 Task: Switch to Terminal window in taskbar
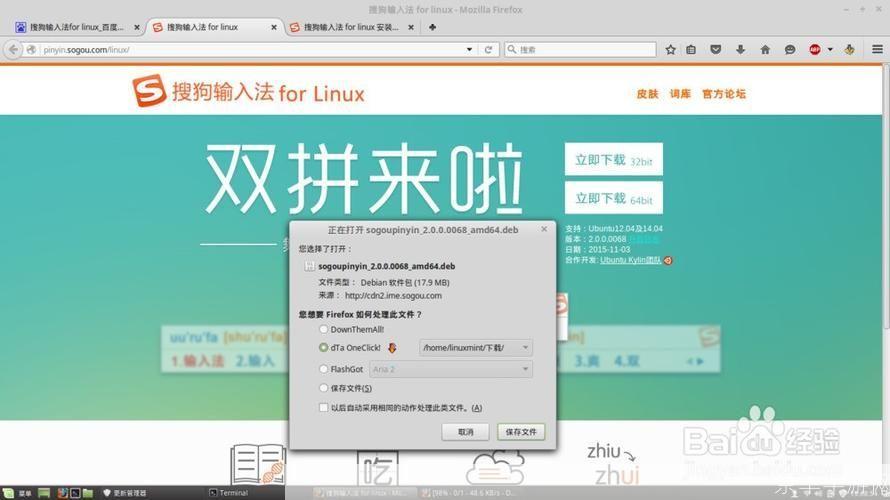tap(229, 493)
